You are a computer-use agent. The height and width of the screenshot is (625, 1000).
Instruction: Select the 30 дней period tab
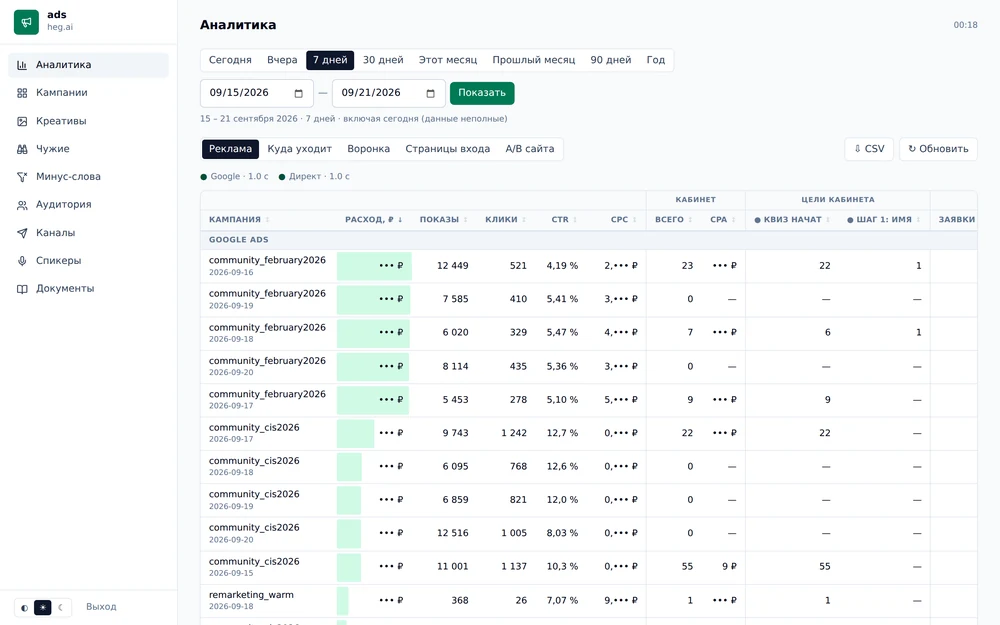pos(383,60)
